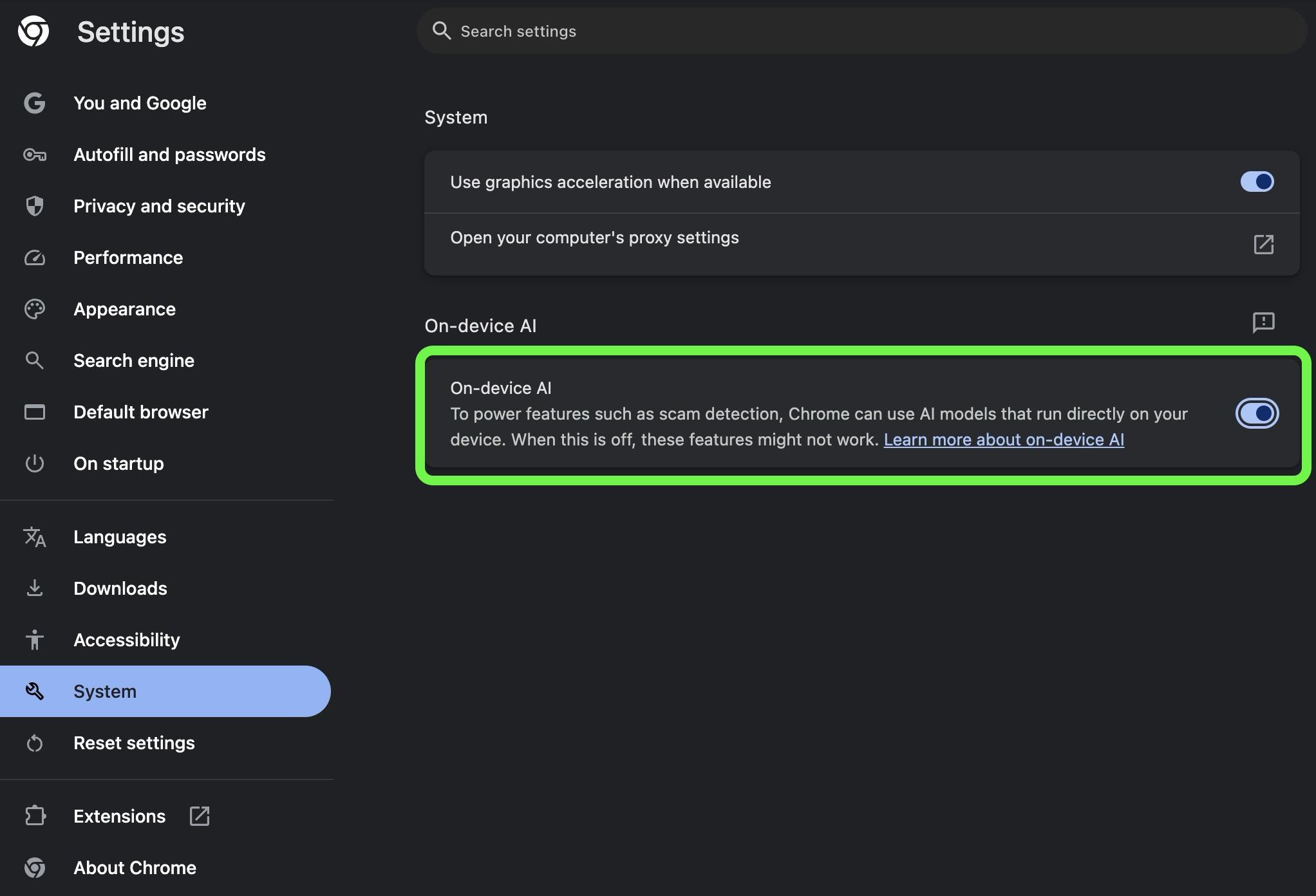1316x896 pixels.
Task: Click the window icon for Default browser
Action: [35, 412]
